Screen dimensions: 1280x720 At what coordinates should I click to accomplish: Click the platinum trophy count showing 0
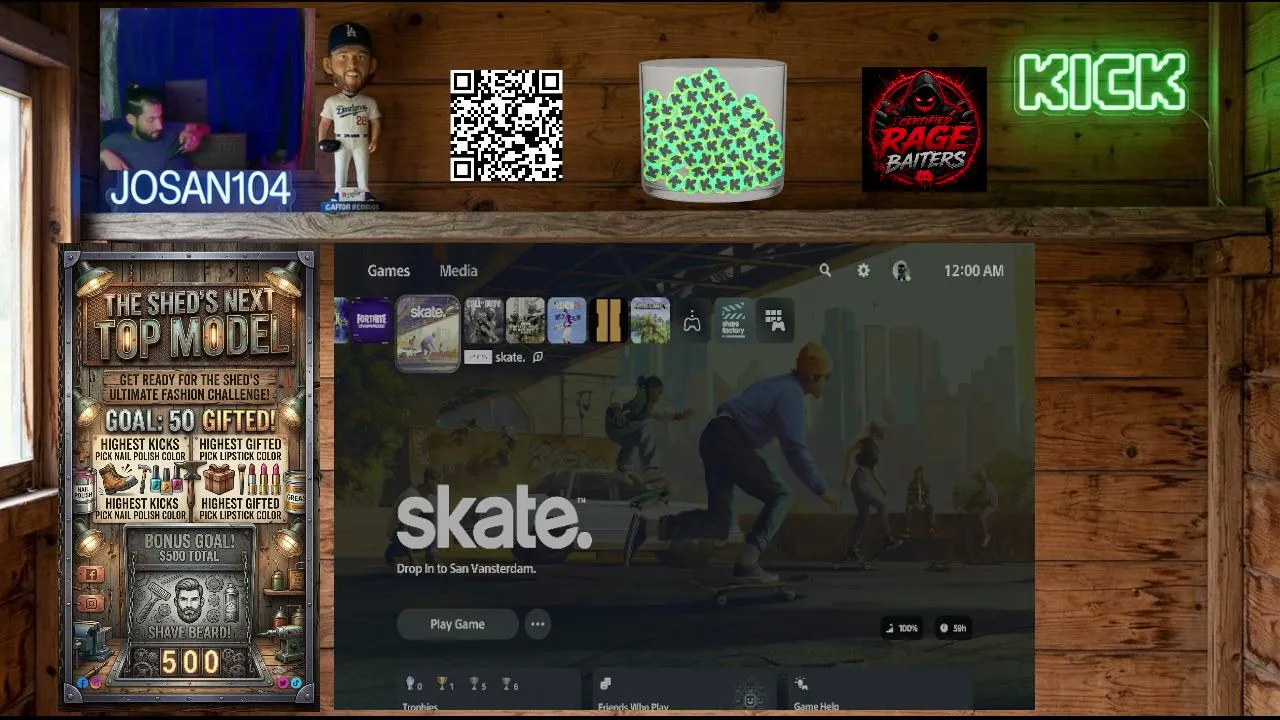pos(413,684)
